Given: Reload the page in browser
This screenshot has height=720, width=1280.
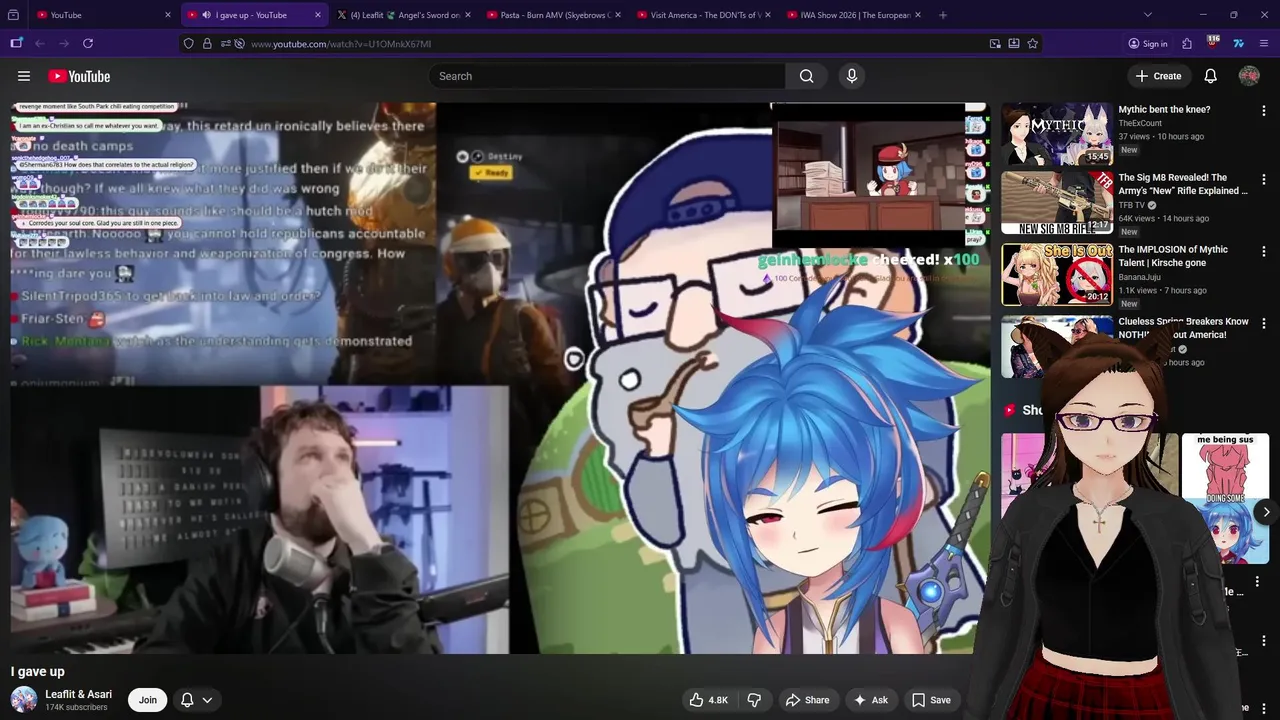Looking at the screenshot, I should point(88,44).
